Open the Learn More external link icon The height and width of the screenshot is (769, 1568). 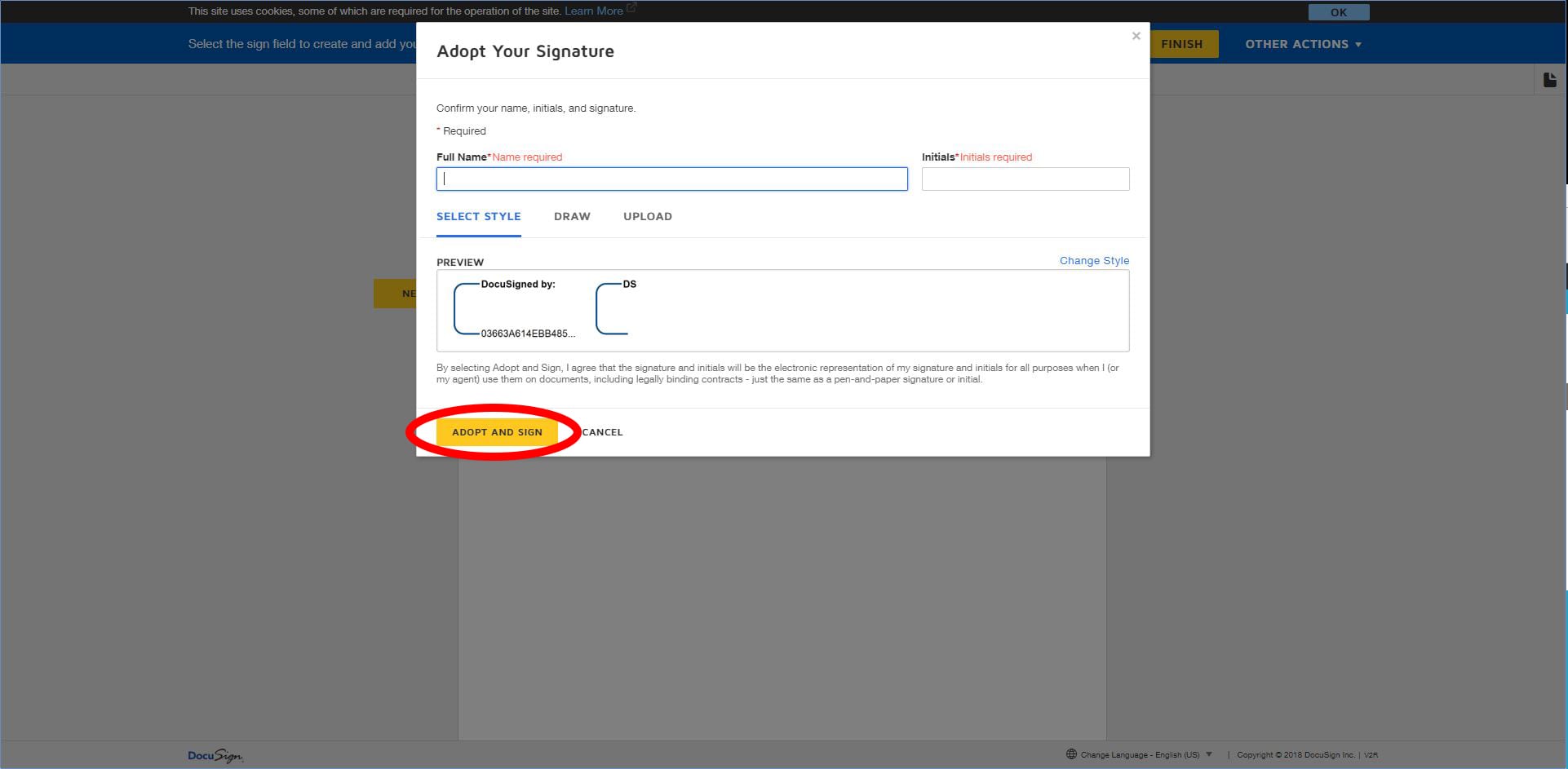(631, 8)
